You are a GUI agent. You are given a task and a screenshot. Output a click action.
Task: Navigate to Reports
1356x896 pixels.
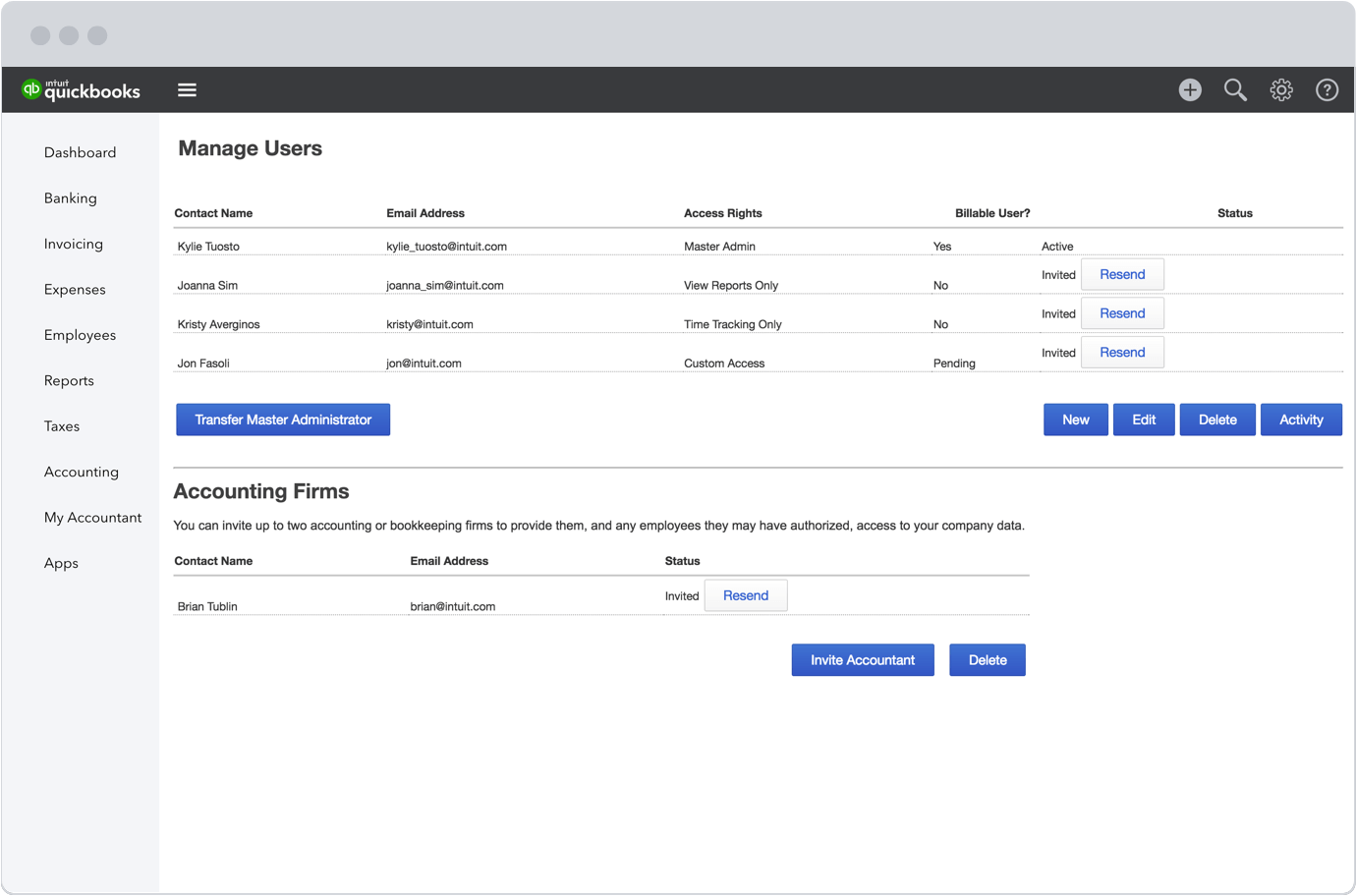[69, 381]
